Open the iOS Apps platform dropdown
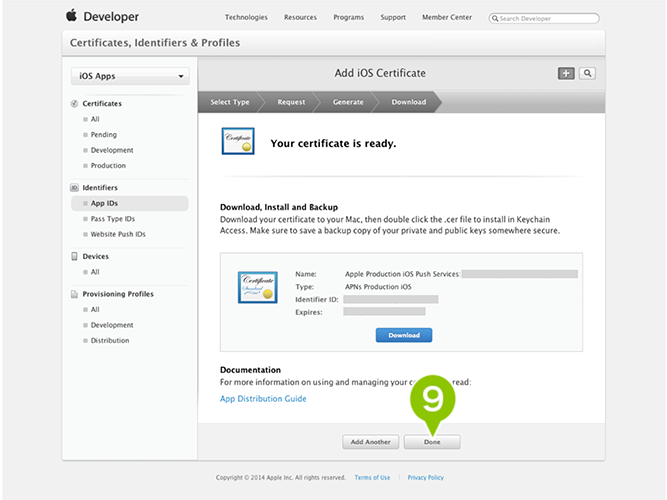 pyautogui.click(x=130, y=76)
